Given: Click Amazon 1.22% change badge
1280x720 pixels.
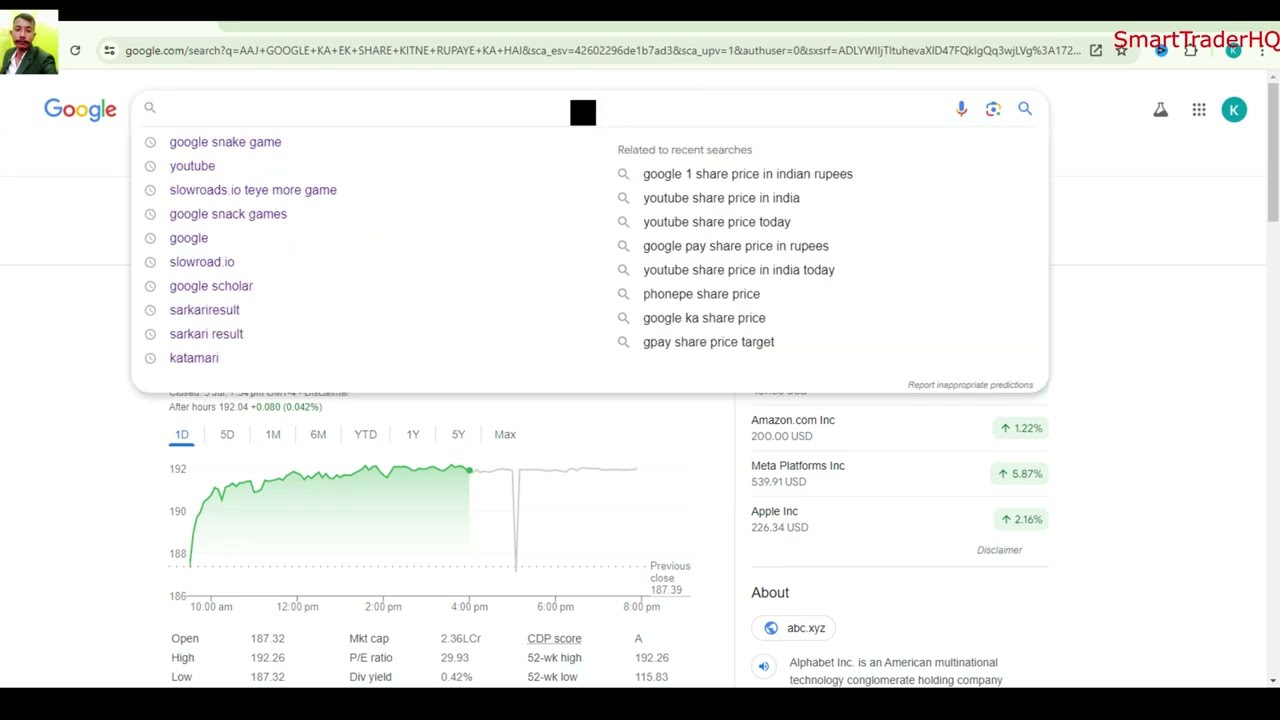Looking at the screenshot, I should tap(1020, 428).
